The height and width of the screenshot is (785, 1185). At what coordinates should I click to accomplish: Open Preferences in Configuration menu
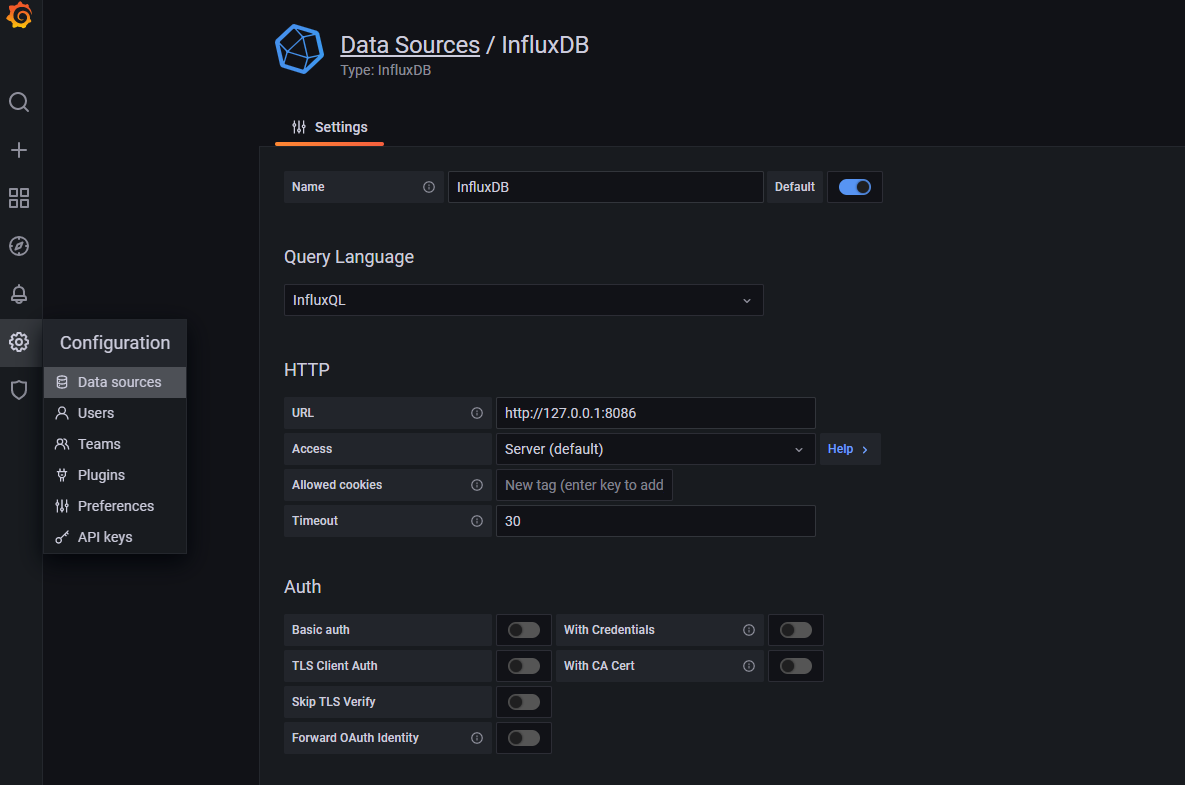point(115,506)
